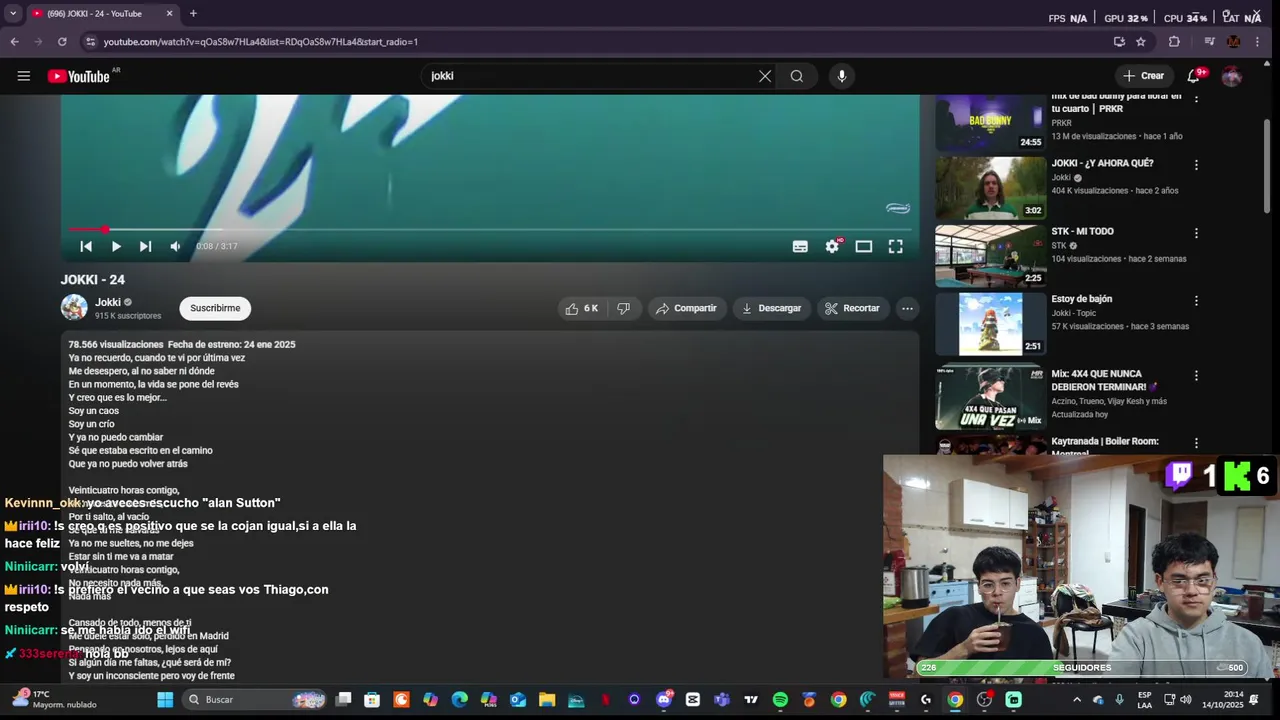Open File Explorer from the taskbar
The height and width of the screenshot is (720, 1280).
[x=547, y=700]
